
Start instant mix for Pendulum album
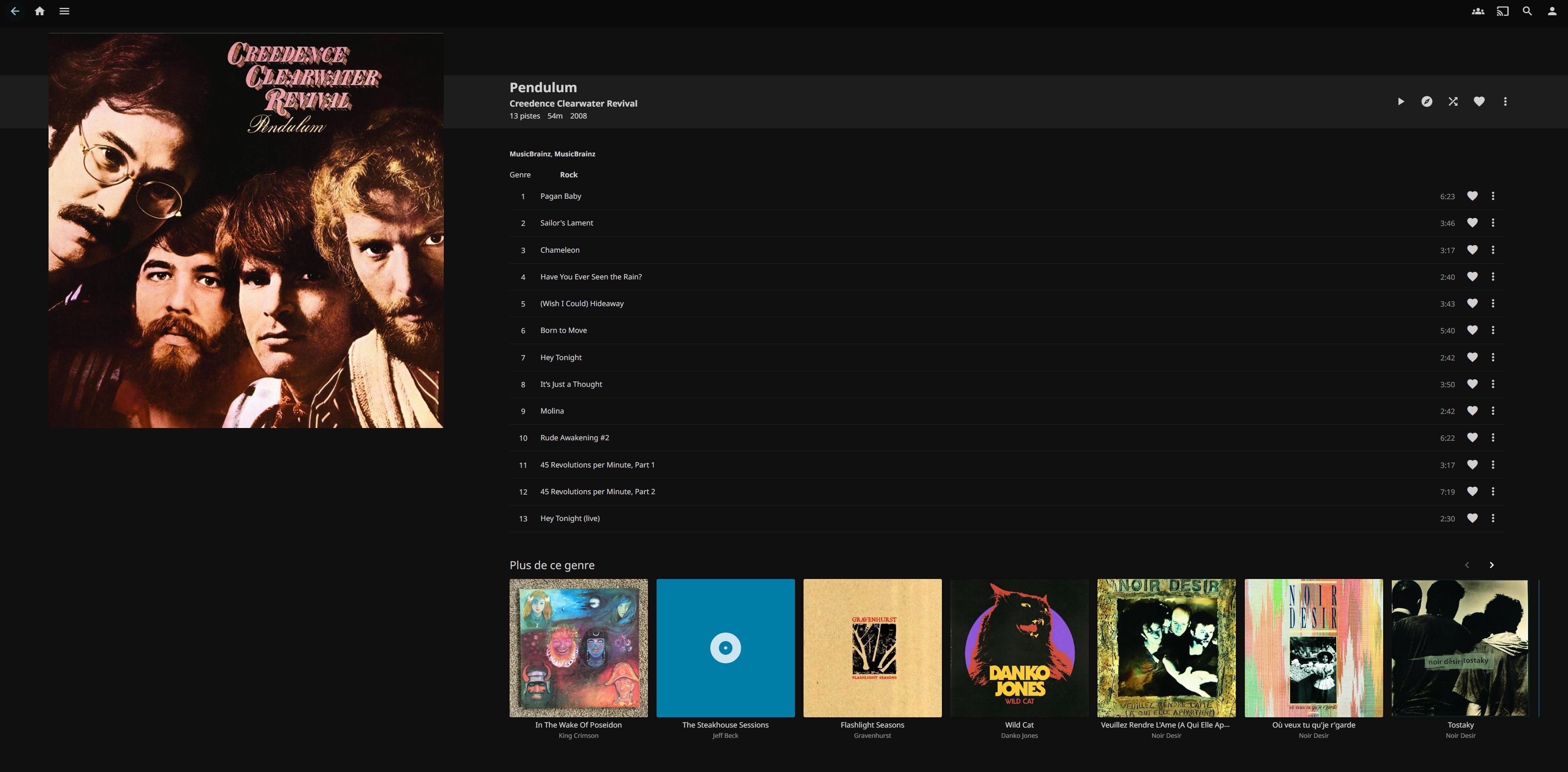[x=1427, y=102]
